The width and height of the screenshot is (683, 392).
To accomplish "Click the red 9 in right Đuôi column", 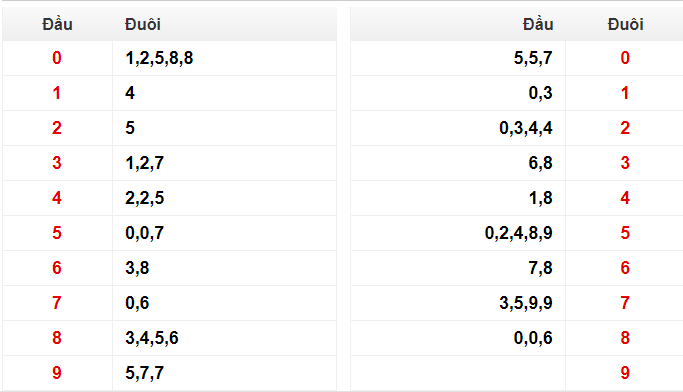I will [x=625, y=373].
